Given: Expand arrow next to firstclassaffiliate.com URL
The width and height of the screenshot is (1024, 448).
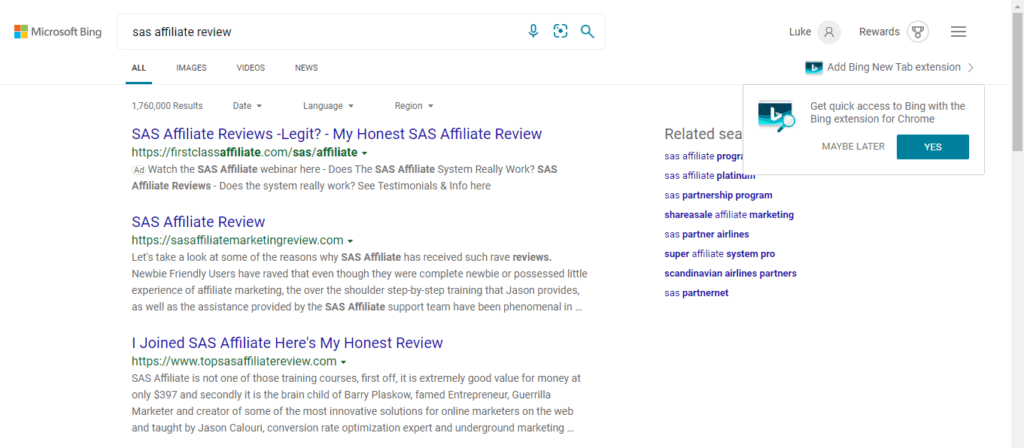Looking at the screenshot, I should (364, 153).
